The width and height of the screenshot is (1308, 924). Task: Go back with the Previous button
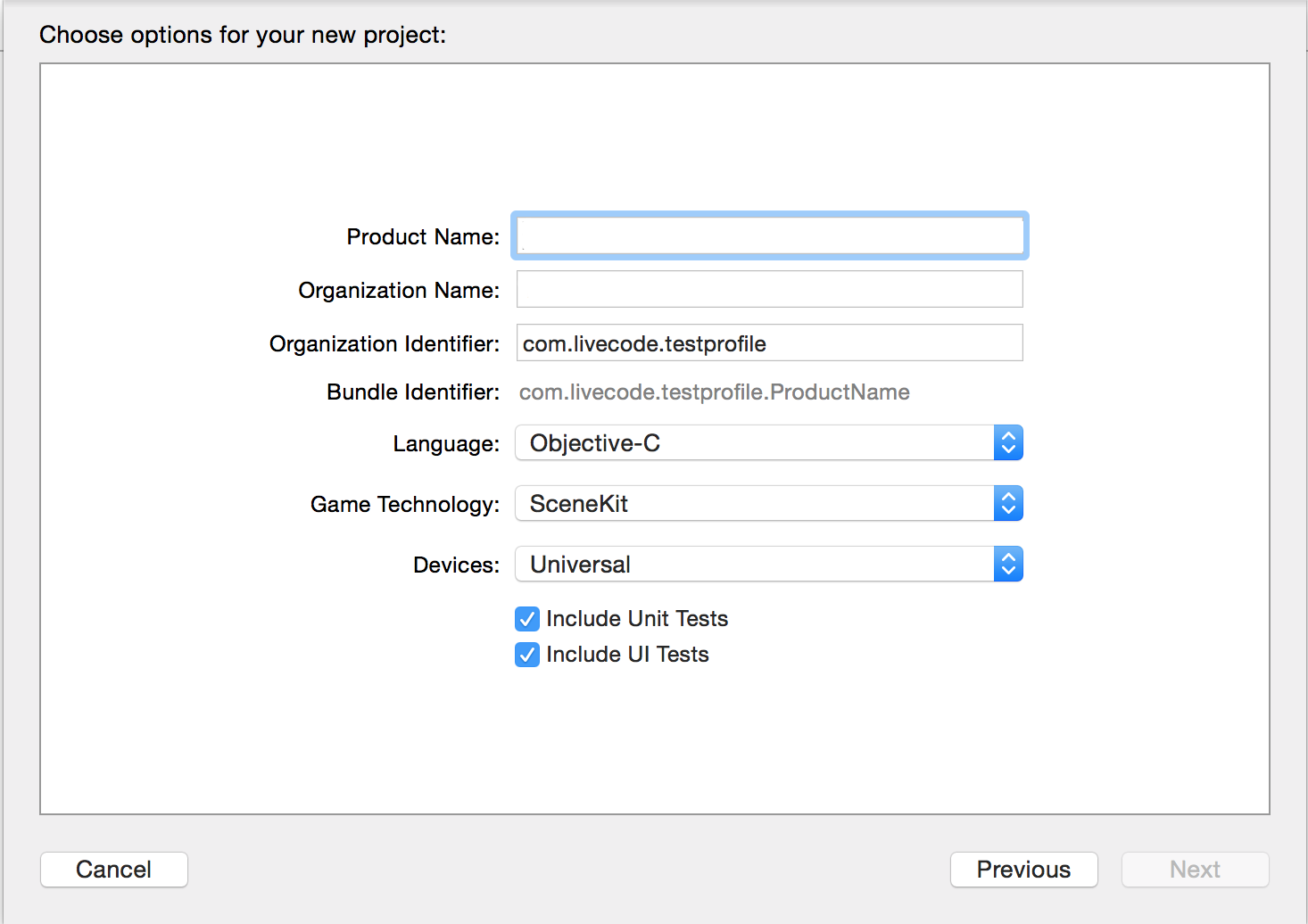1023,870
